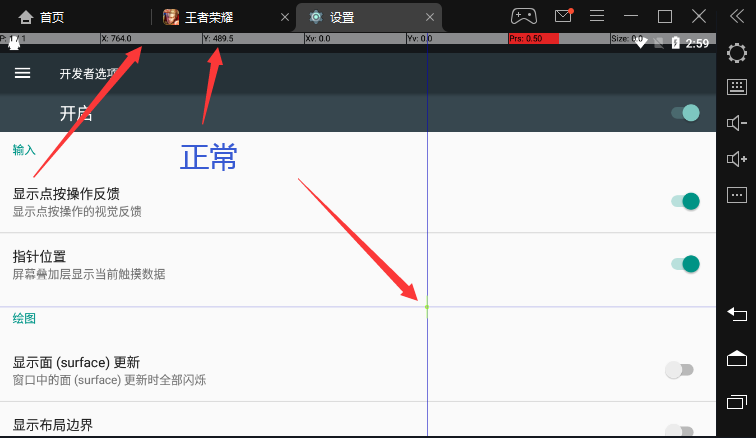The image size is (756, 438).
Task: Close the 设置 tab
Action: point(431,17)
